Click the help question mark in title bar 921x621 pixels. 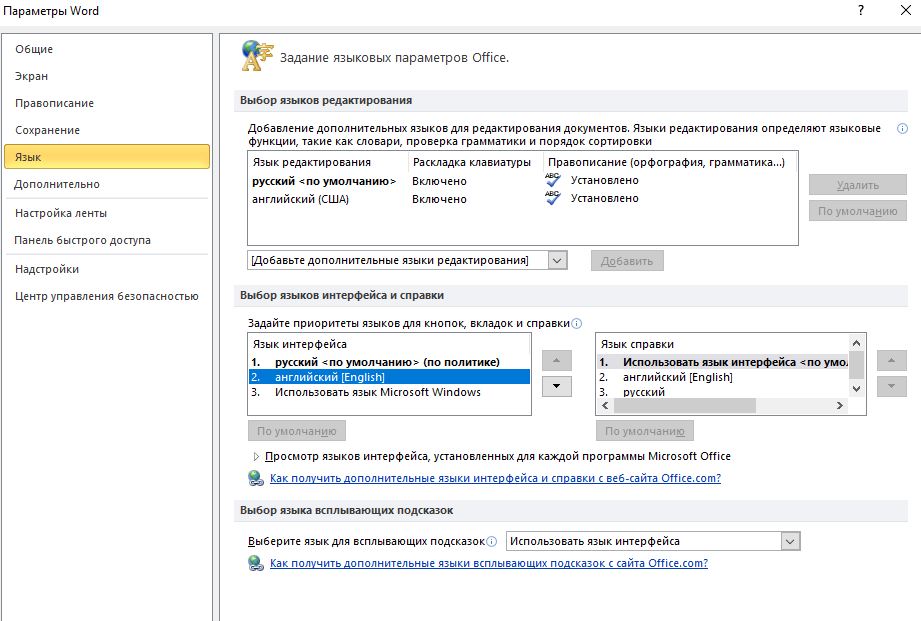point(861,10)
